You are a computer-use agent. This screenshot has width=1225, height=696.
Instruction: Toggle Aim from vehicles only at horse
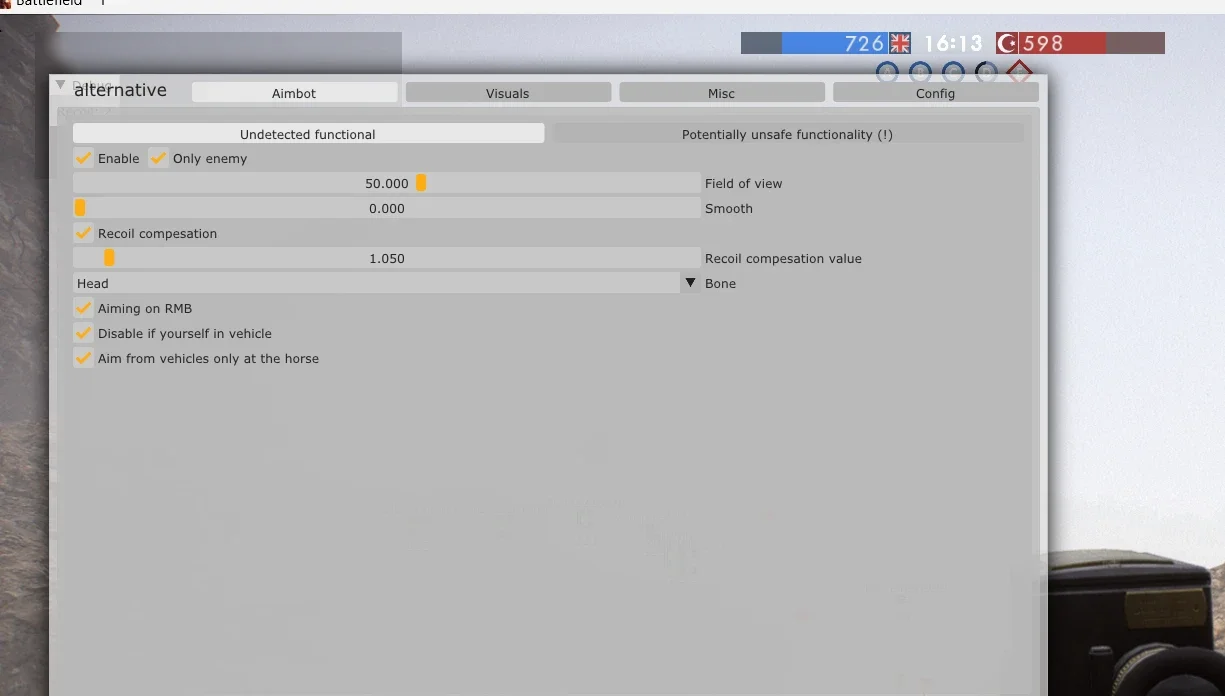(83, 358)
